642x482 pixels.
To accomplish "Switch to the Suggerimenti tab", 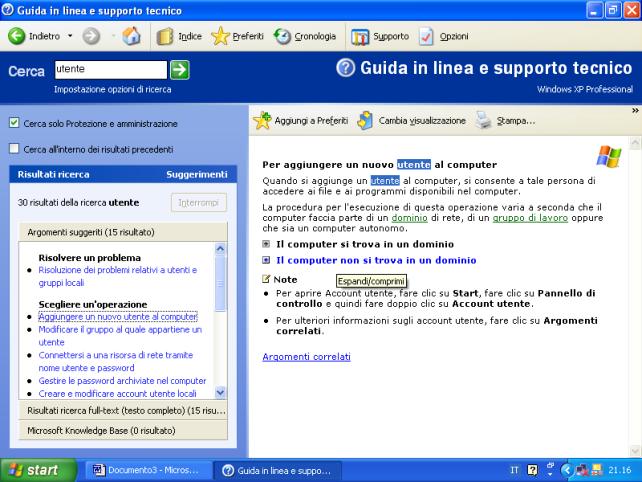I will 197,174.
